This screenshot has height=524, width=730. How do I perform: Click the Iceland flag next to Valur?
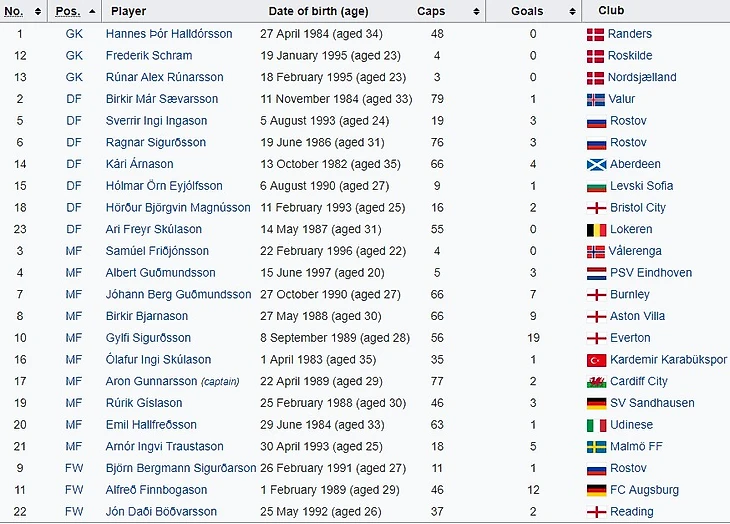click(x=595, y=99)
